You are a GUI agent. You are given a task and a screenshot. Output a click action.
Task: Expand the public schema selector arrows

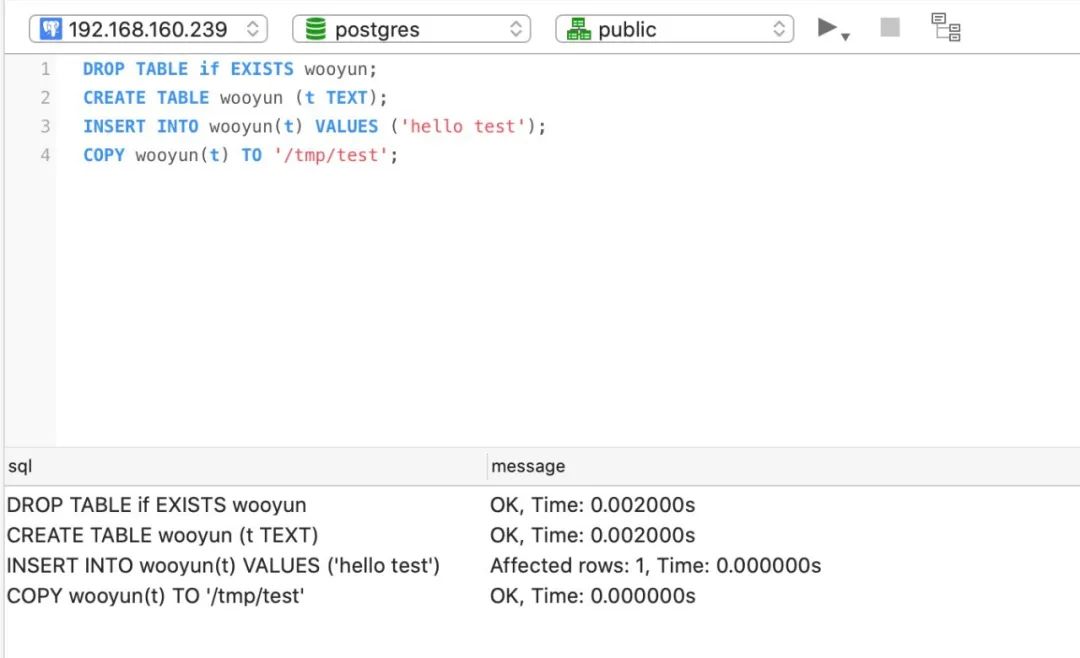pos(780,29)
